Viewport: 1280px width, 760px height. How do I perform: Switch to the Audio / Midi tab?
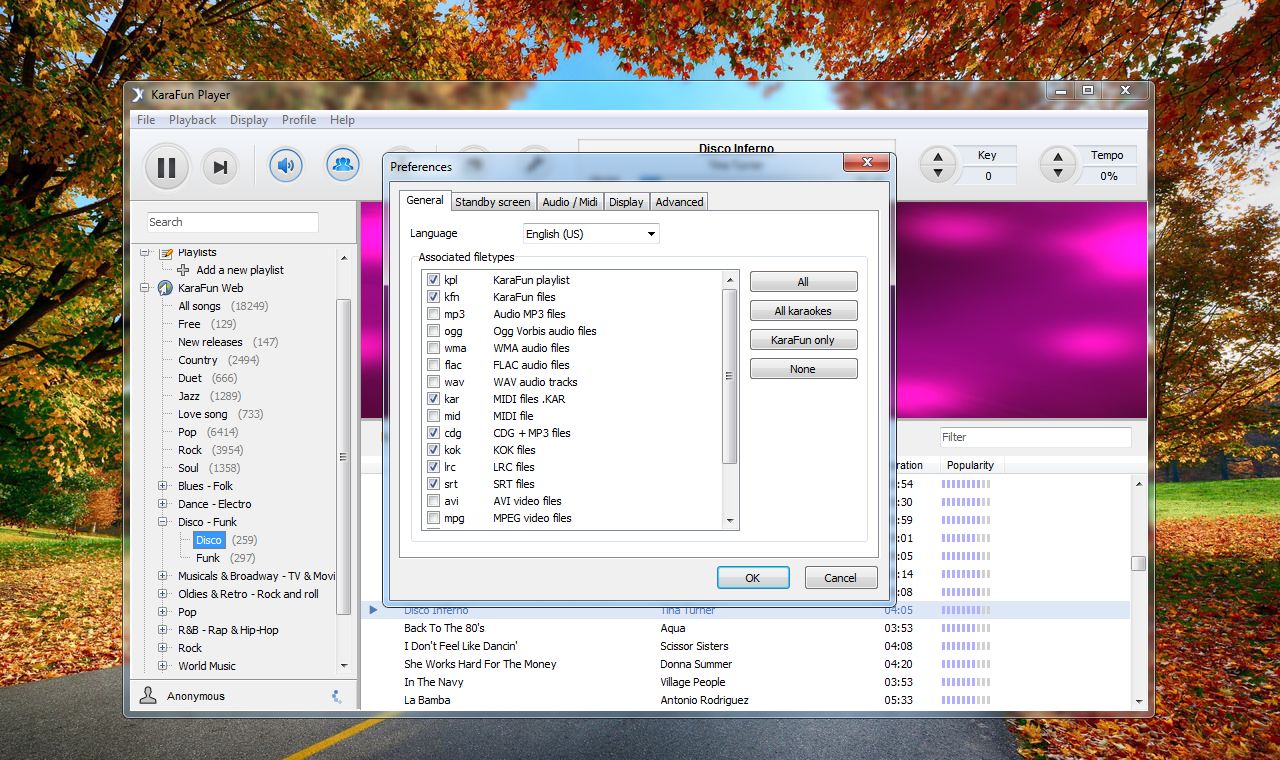coord(570,202)
